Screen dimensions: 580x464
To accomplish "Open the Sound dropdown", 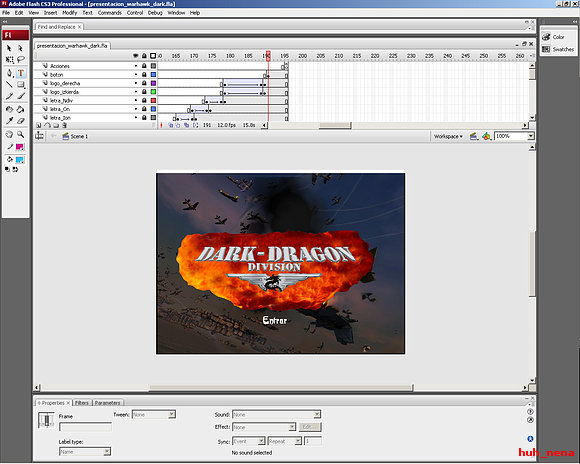I will [277, 414].
